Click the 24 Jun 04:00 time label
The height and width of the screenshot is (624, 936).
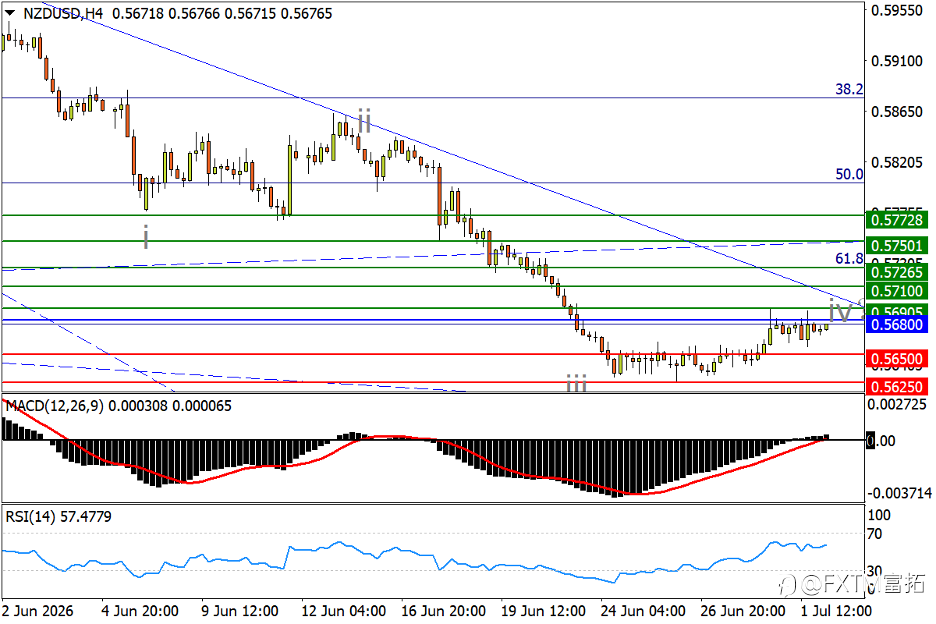coord(642,611)
